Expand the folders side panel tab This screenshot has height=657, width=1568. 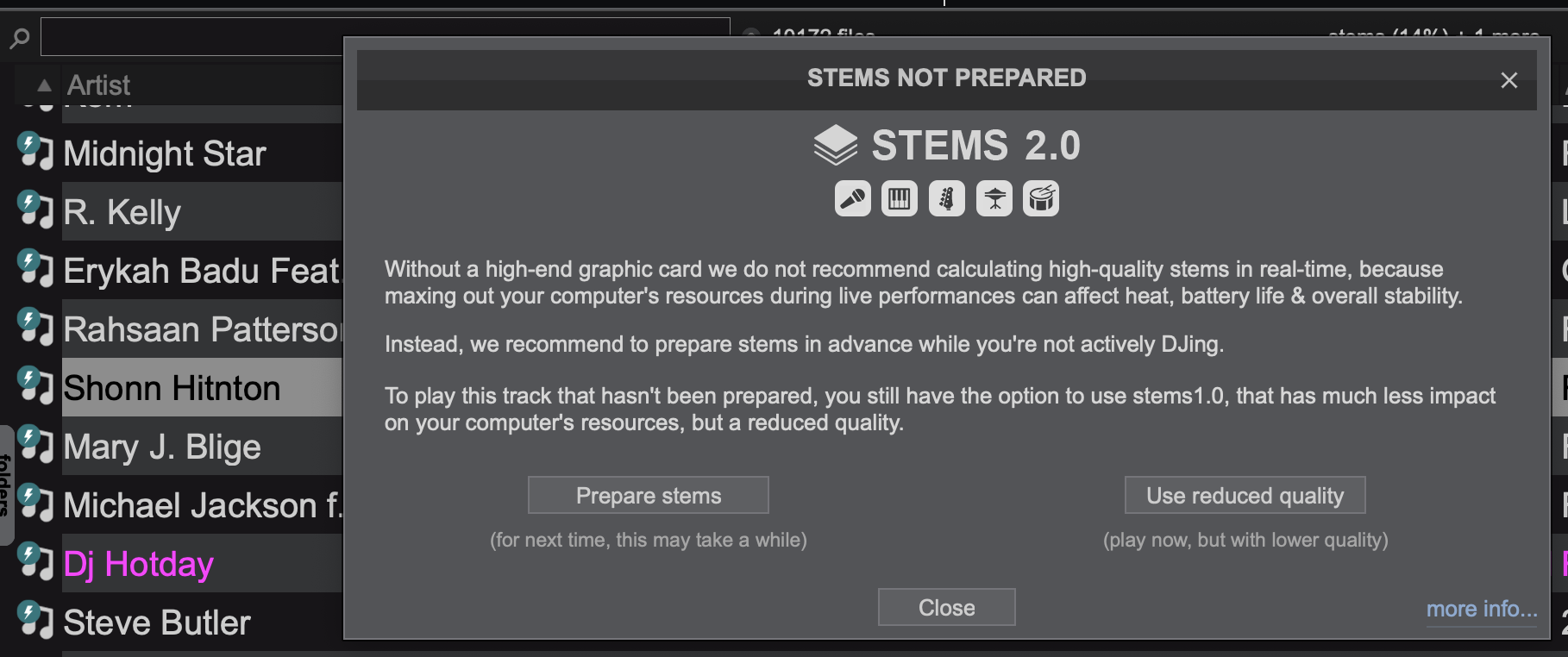pos(7,485)
